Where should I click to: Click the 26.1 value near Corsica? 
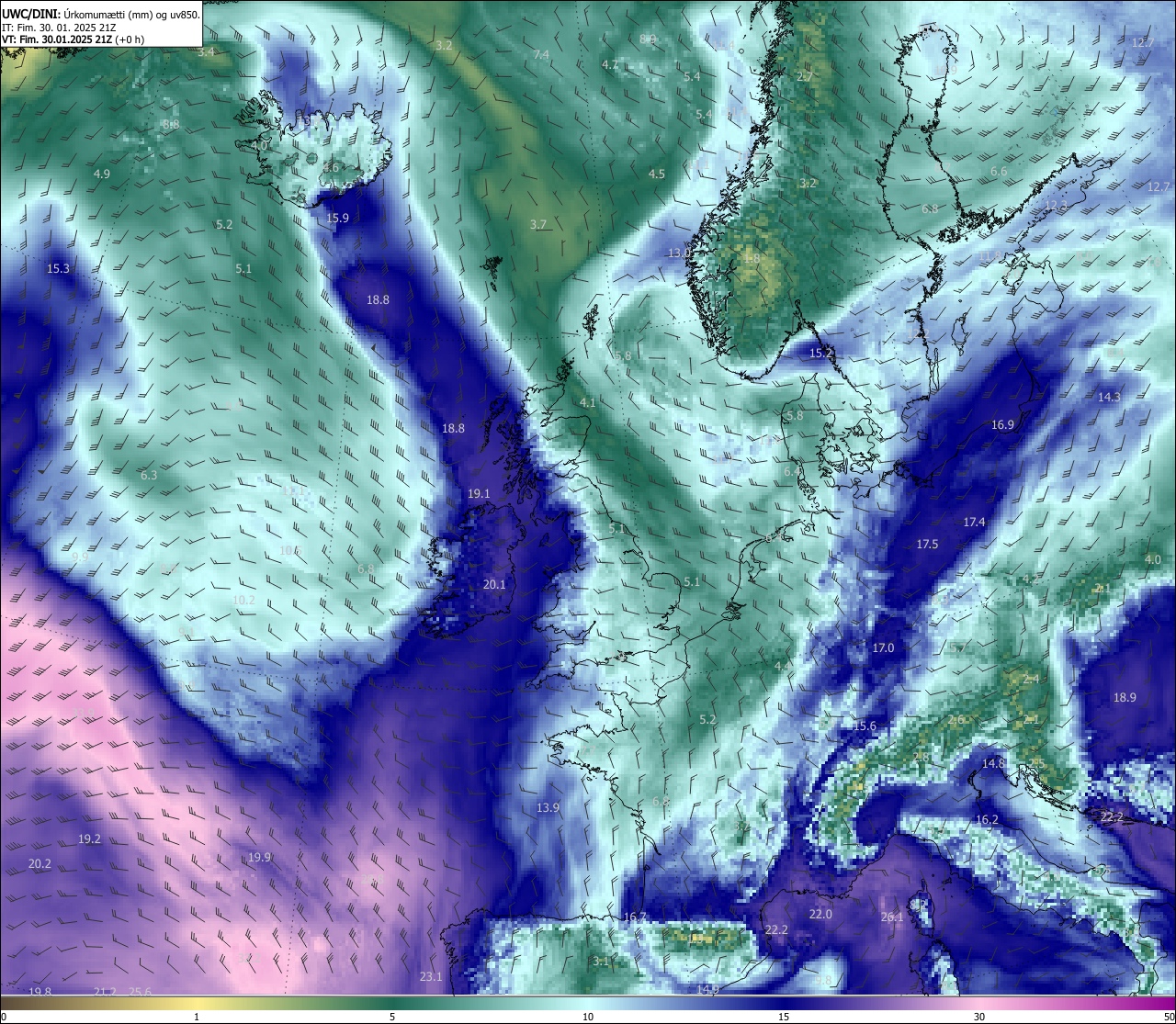point(892,917)
